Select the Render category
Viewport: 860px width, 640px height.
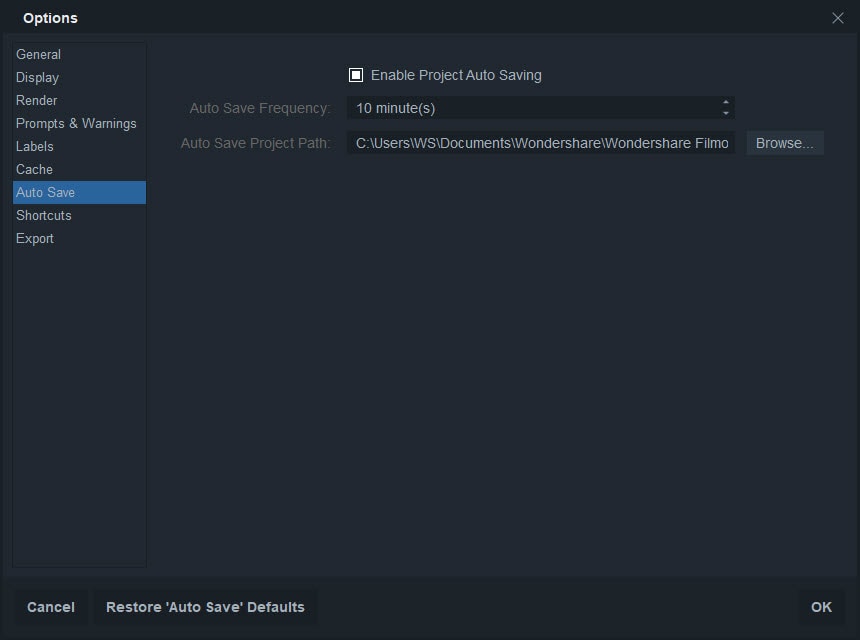pos(37,100)
